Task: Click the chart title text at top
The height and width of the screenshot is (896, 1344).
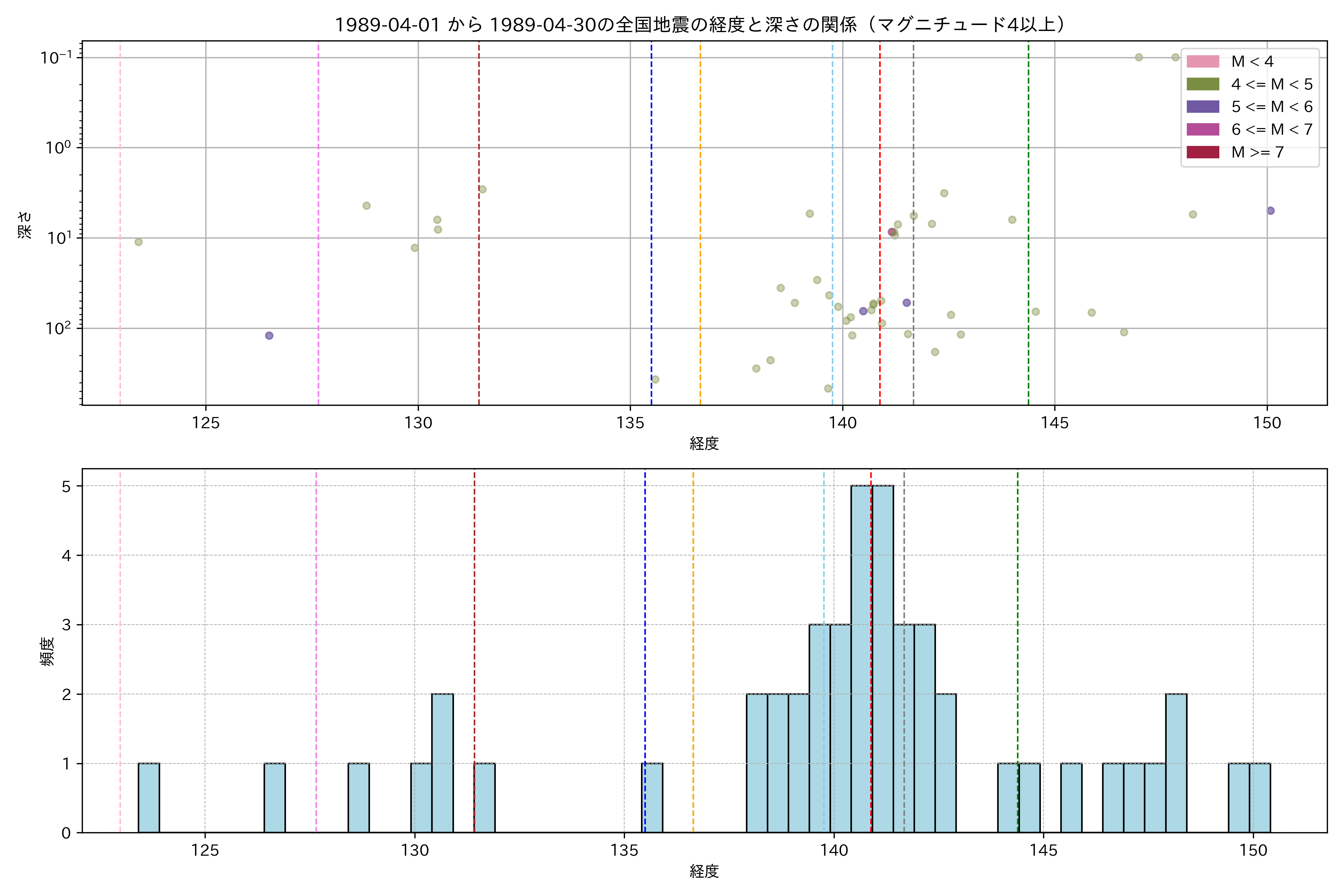Action: click(700, 25)
